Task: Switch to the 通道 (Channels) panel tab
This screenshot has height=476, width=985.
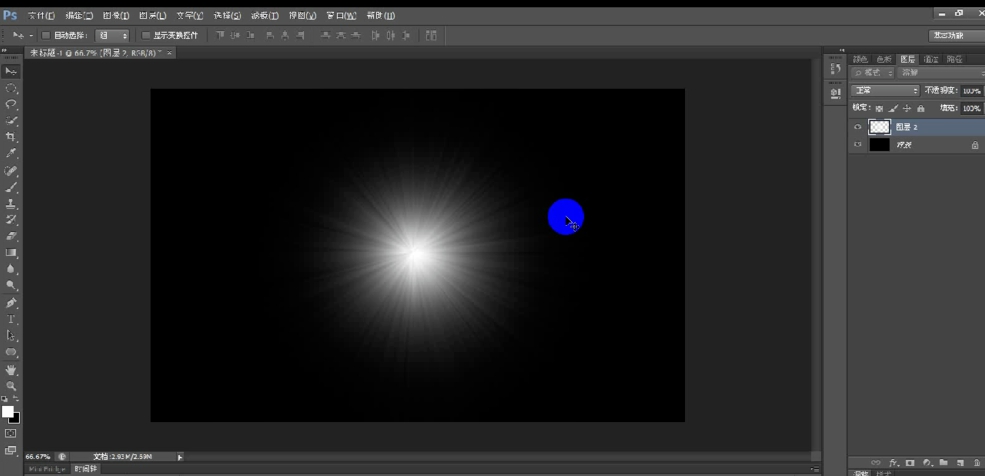Action: click(x=931, y=59)
